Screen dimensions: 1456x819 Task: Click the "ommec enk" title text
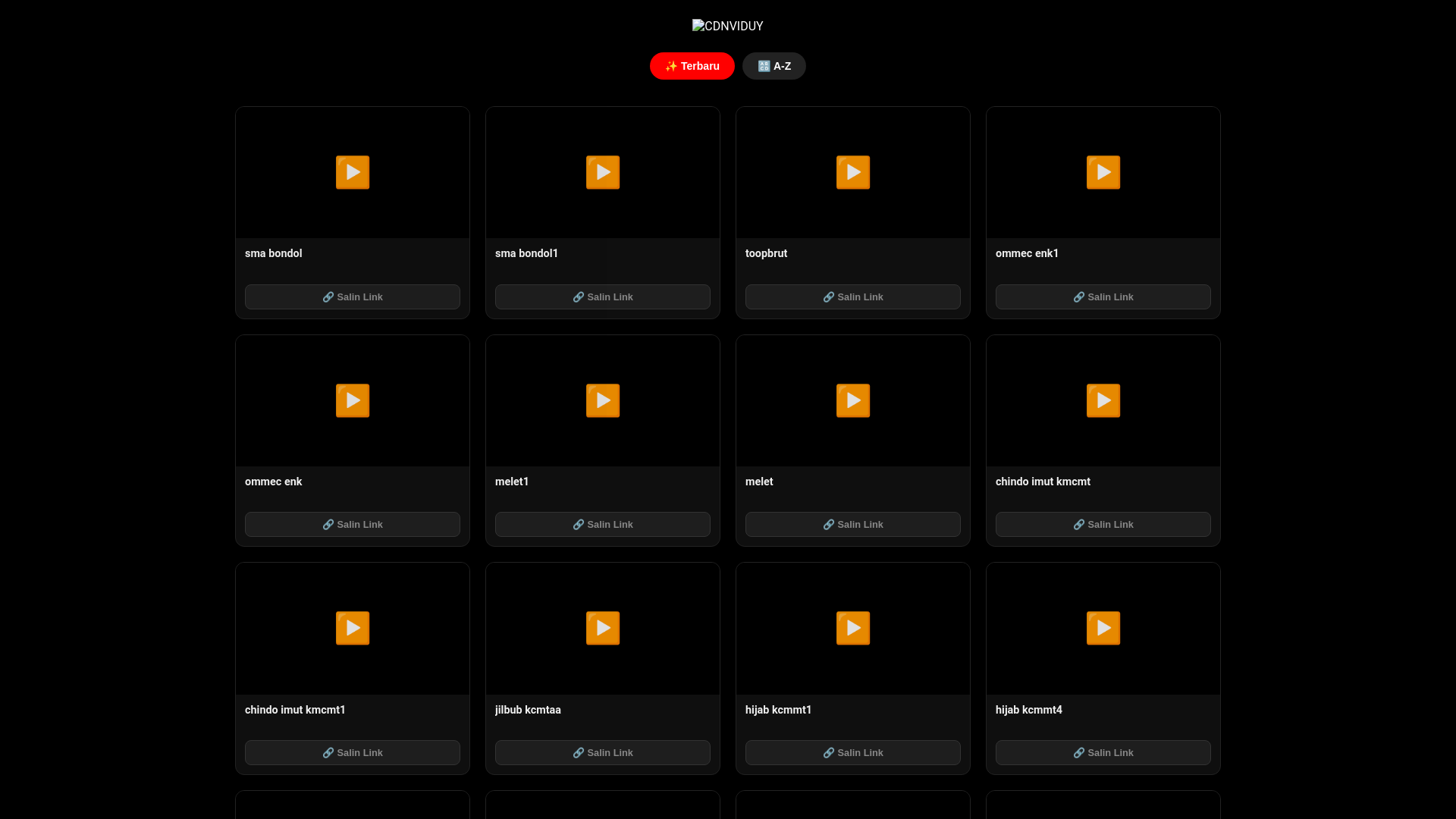coord(274,482)
